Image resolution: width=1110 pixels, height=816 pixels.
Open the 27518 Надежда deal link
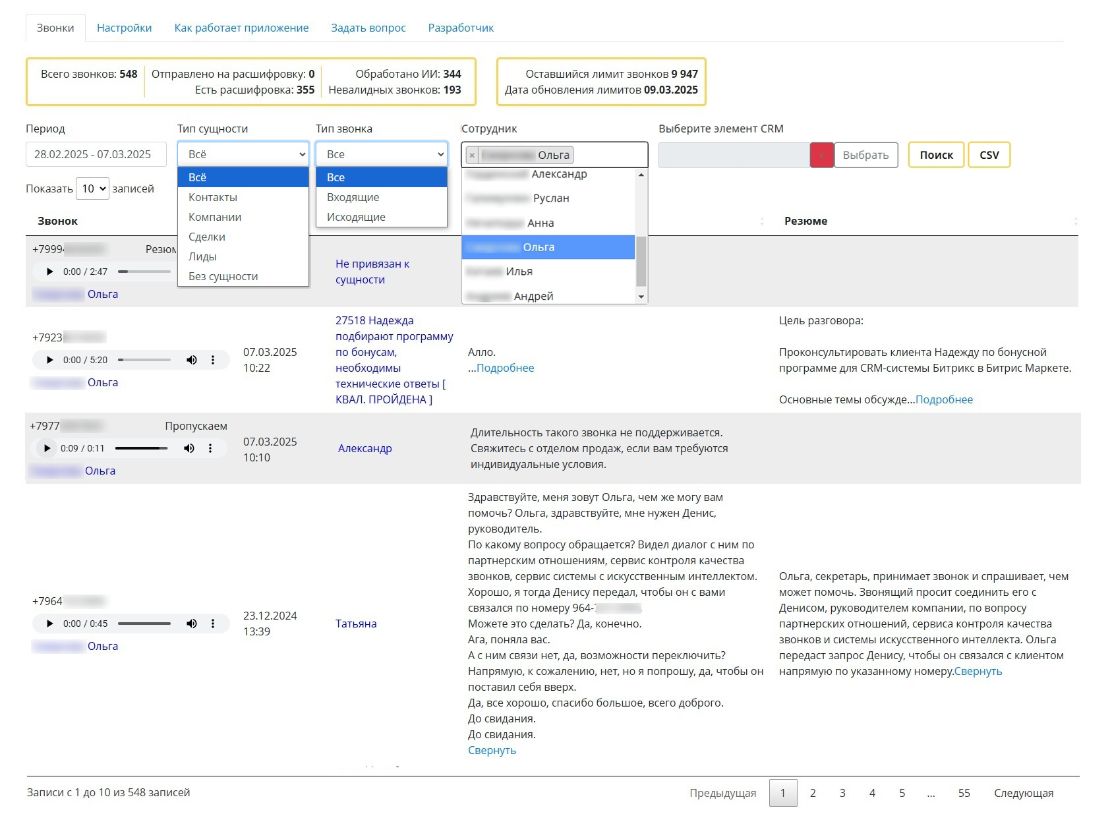point(394,360)
